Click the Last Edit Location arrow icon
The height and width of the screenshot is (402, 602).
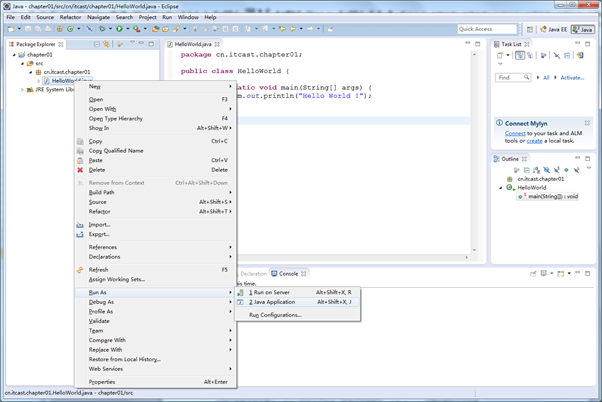[x=282, y=29]
